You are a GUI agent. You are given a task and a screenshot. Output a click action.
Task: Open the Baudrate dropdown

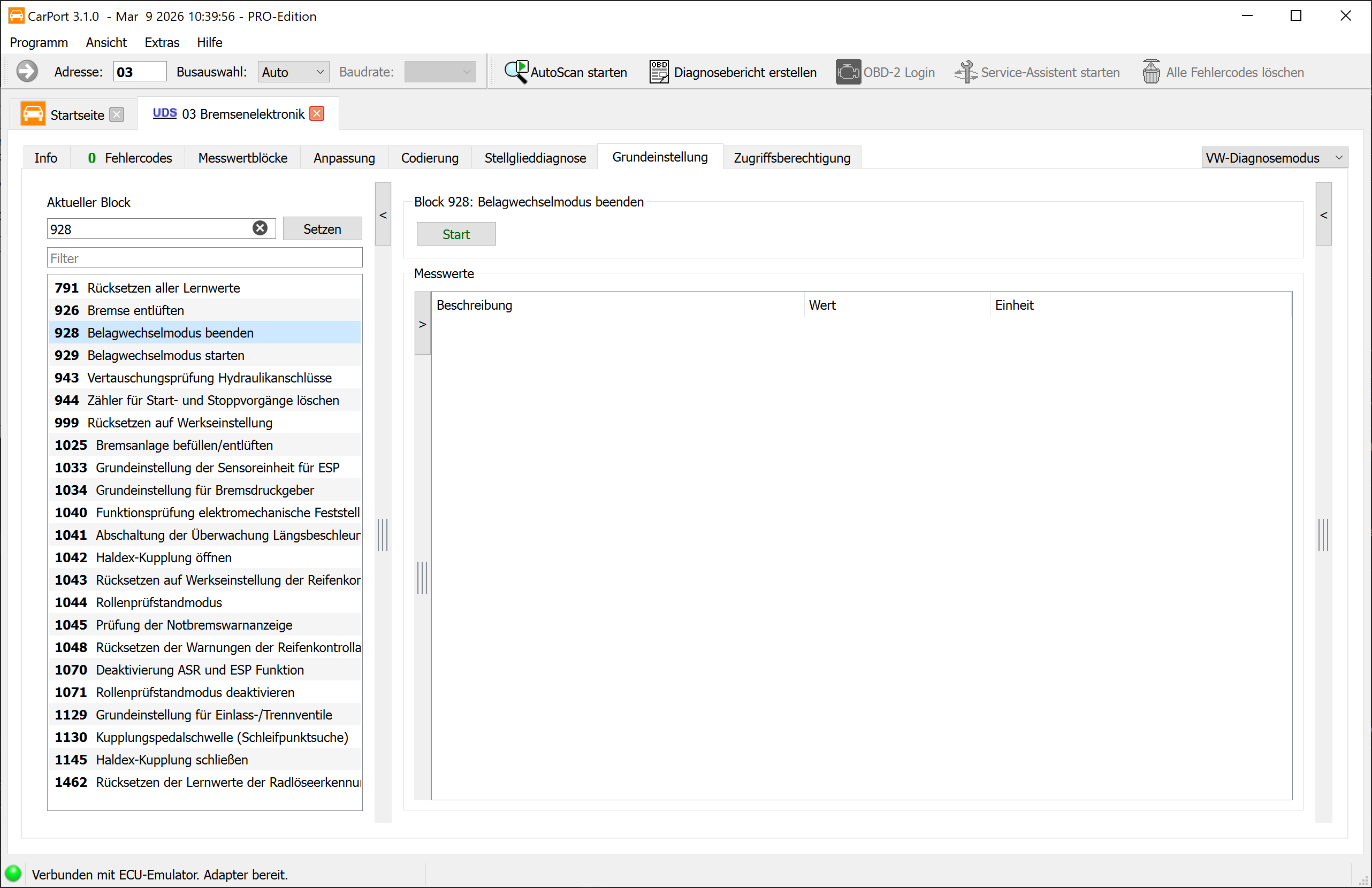click(x=440, y=72)
